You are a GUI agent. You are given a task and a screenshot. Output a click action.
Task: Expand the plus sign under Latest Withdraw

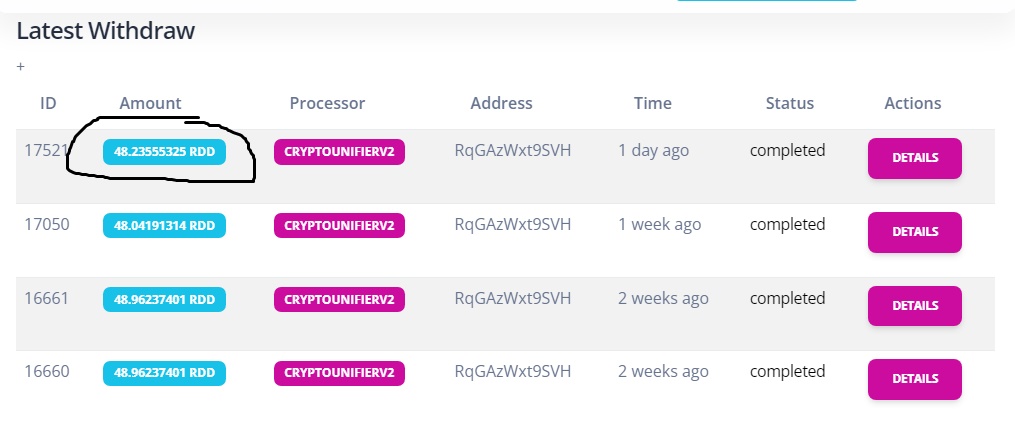pyautogui.click(x=21, y=67)
